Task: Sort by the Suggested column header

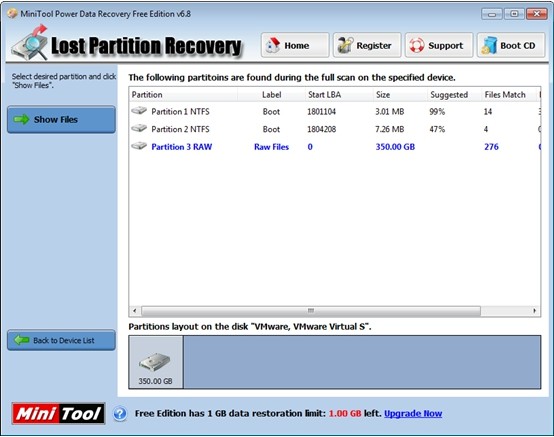Action: click(x=454, y=95)
